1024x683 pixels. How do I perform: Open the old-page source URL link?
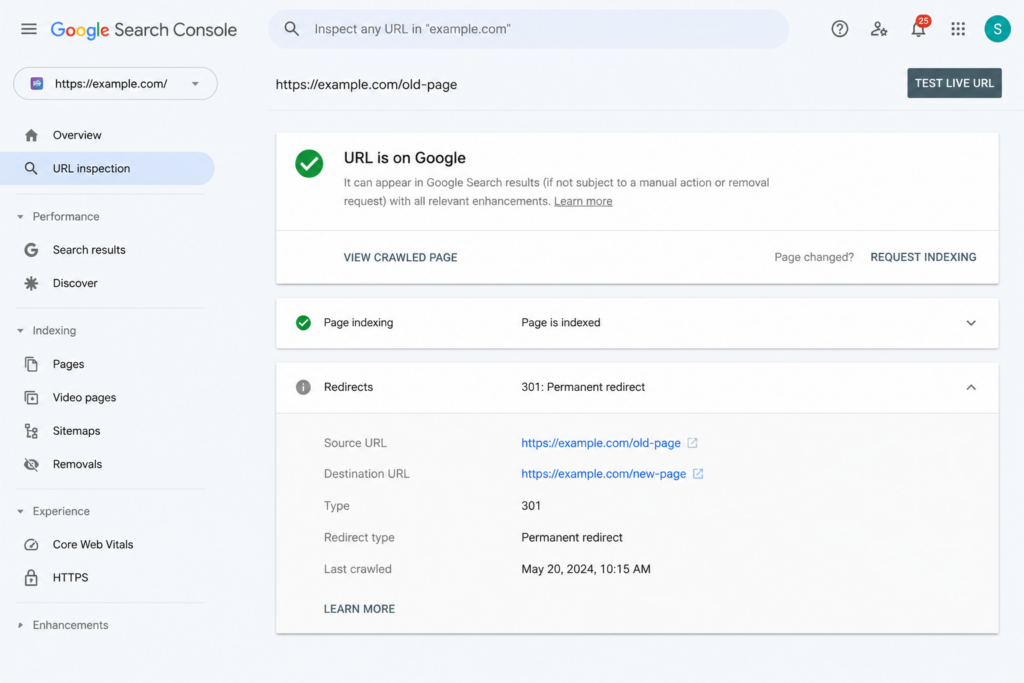pos(601,443)
